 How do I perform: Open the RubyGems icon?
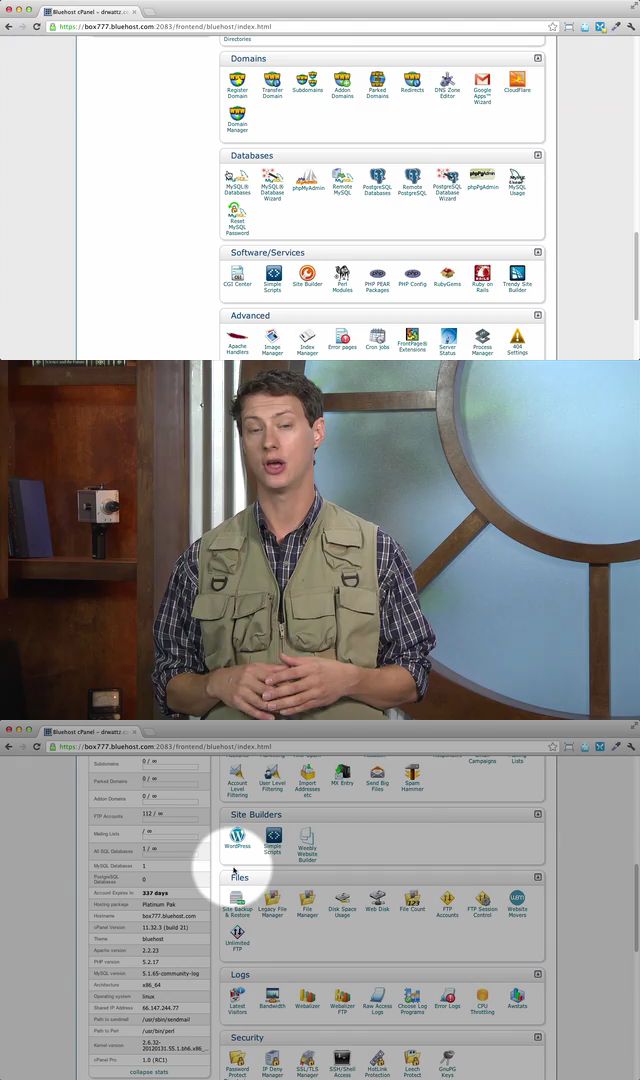[447, 276]
